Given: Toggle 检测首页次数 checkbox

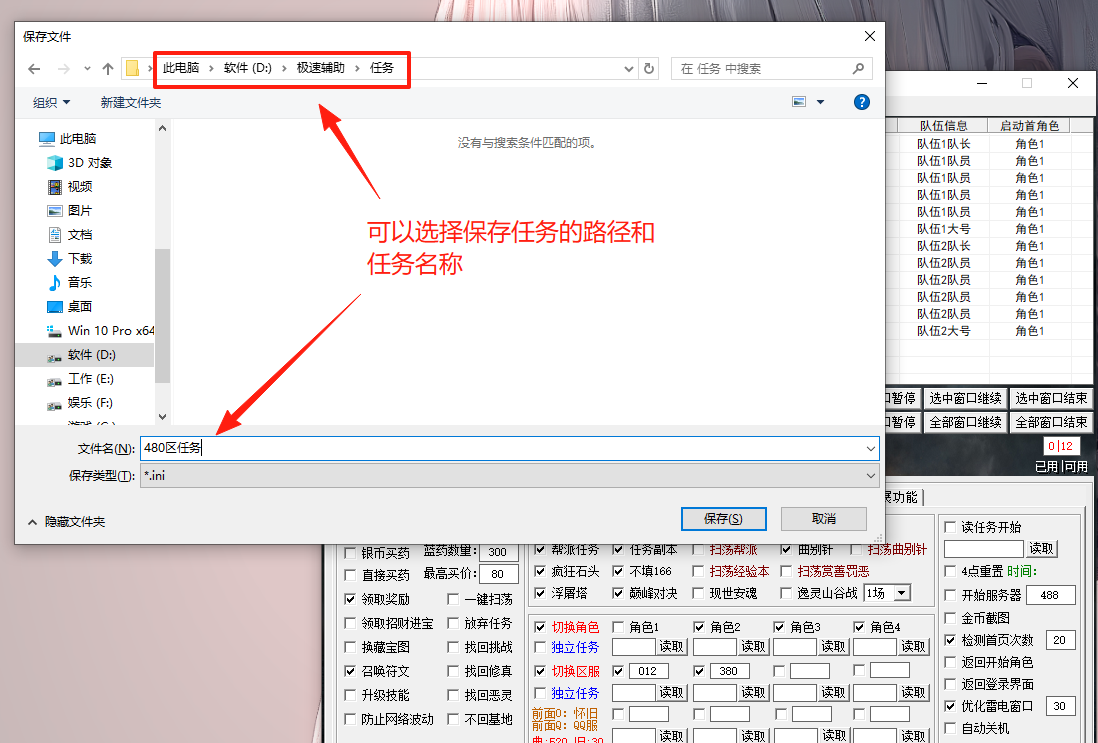Looking at the screenshot, I should [x=950, y=639].
